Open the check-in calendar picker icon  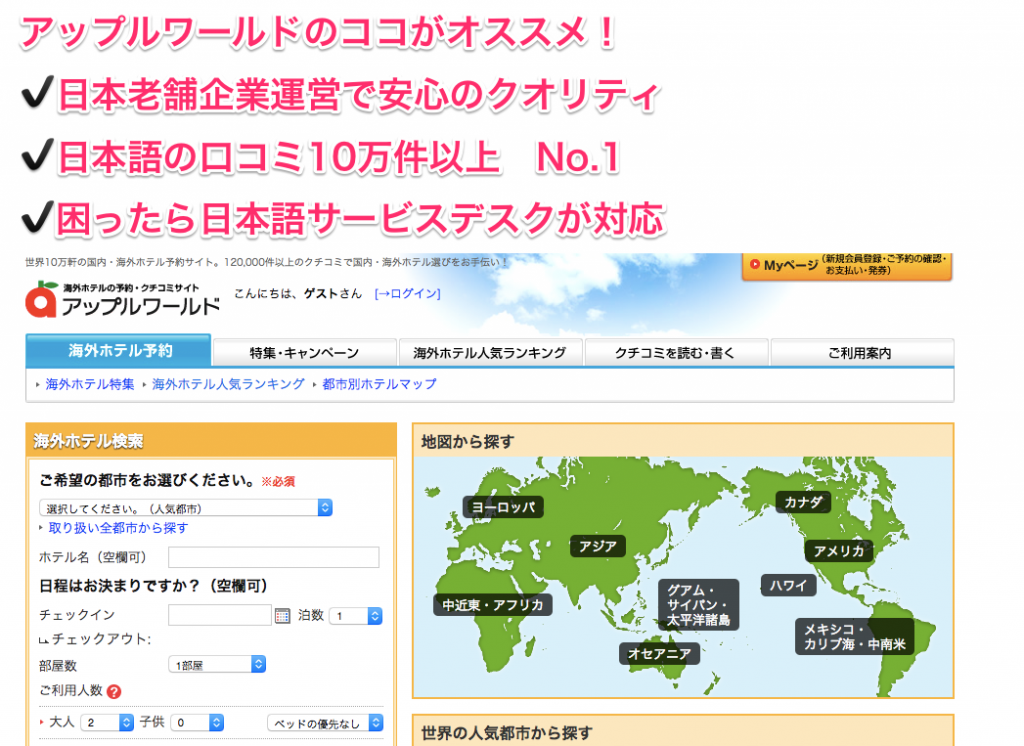pos(282,615)
